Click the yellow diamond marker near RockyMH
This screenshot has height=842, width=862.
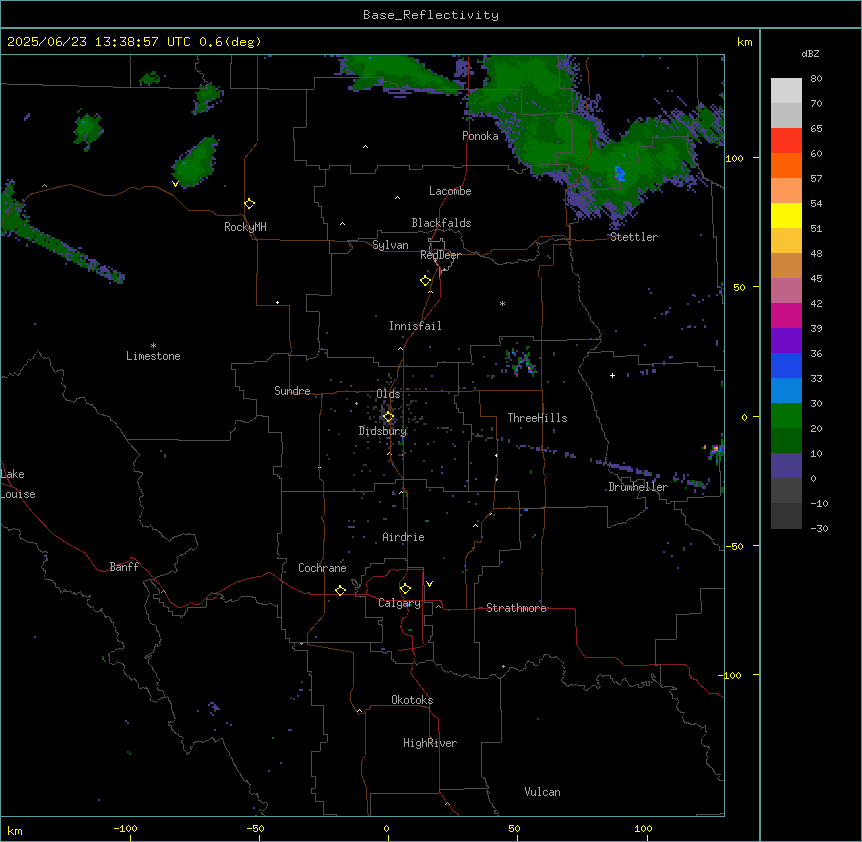coord(249,204)
